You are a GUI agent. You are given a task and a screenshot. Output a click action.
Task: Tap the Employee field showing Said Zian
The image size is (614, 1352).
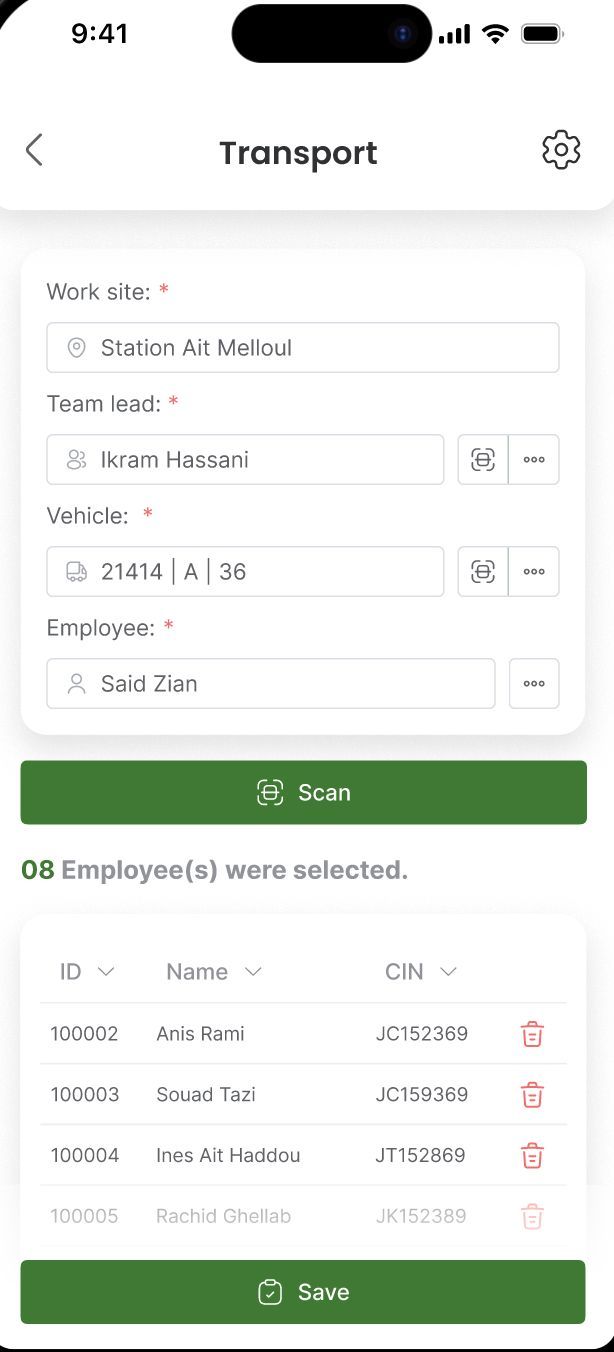pyautogui.click(x=271, y=684)
